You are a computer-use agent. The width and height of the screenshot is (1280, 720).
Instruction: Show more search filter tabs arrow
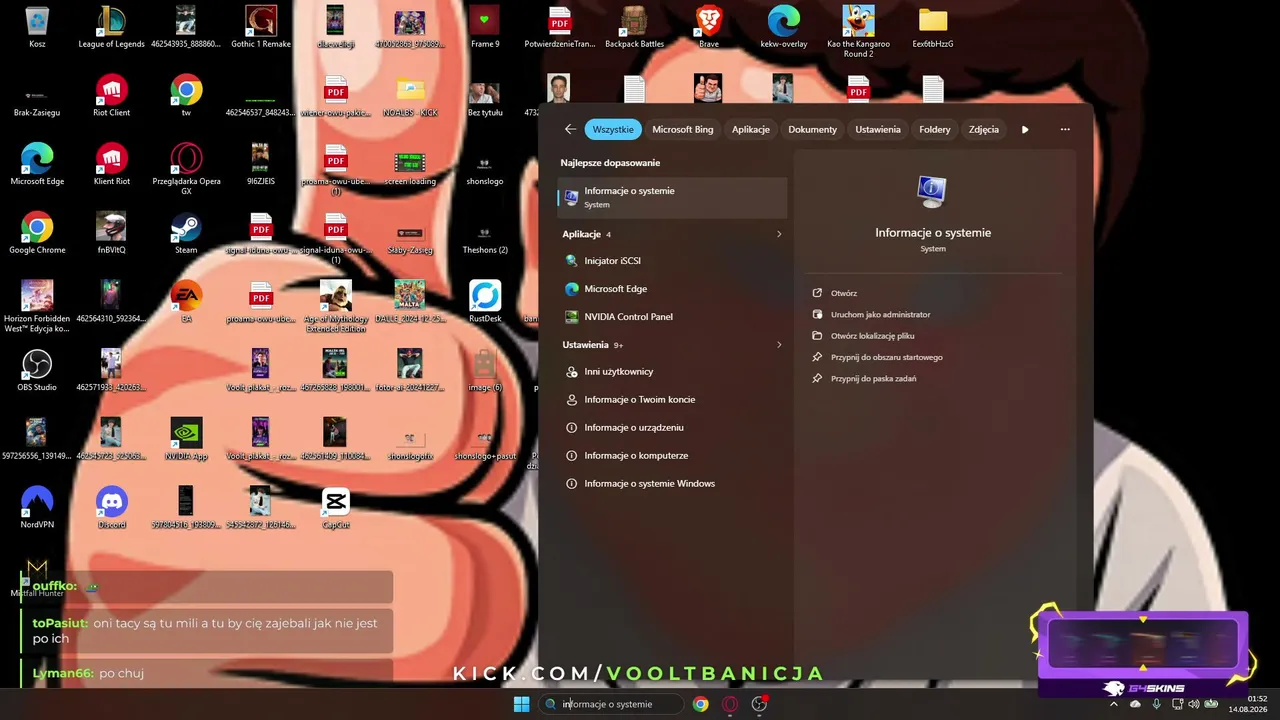(1025, 129)
